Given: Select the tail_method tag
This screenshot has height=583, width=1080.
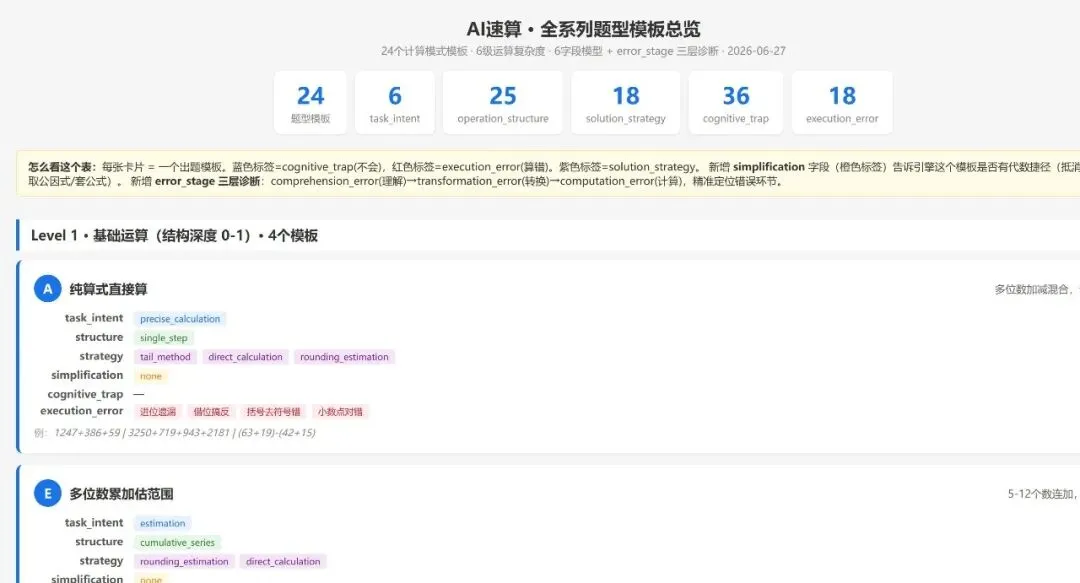Looking at the screenshot, I should [165, 357].
